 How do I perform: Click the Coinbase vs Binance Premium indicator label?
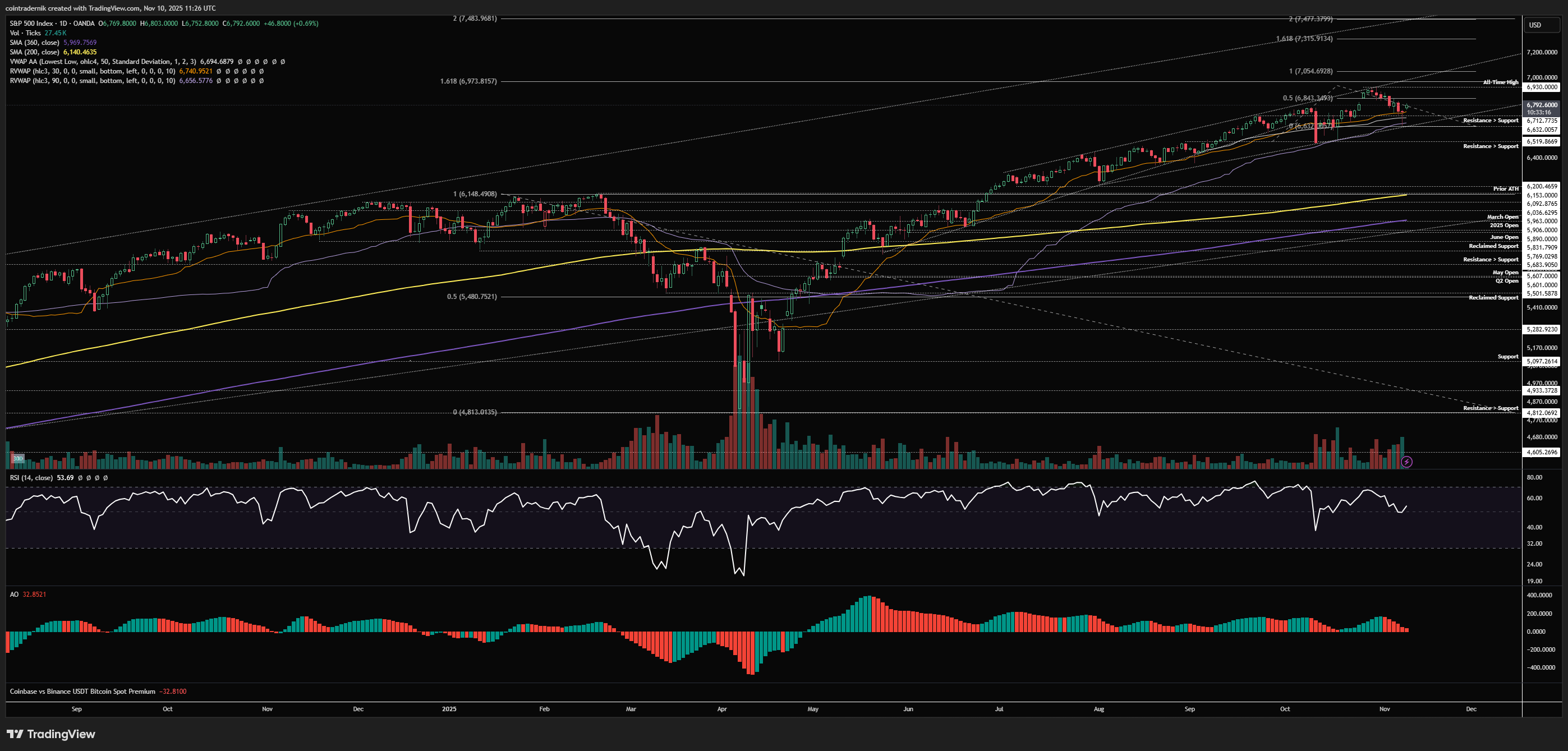[x=82, y=692]
